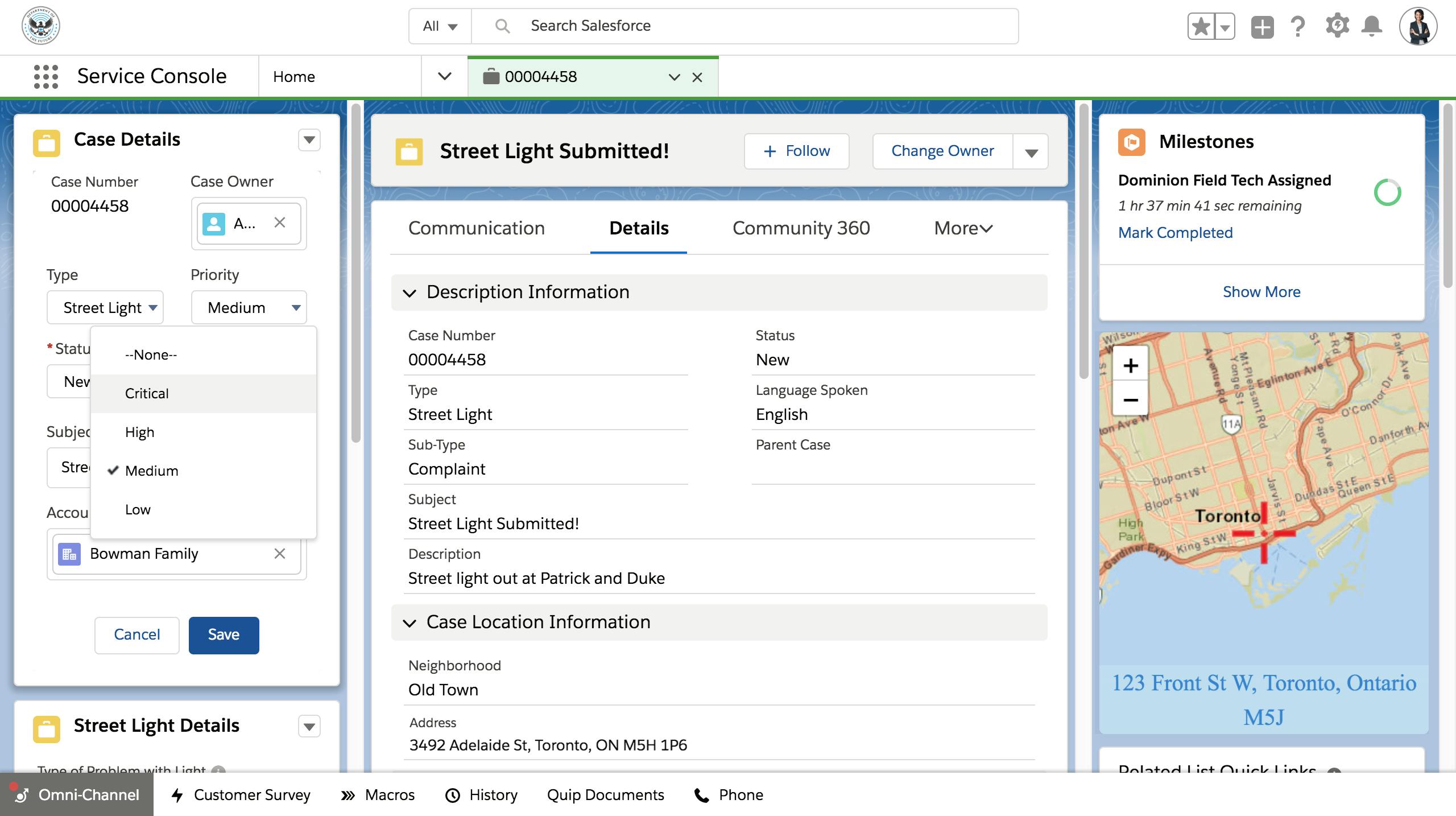Open the More tabs menu

(963, 229)
